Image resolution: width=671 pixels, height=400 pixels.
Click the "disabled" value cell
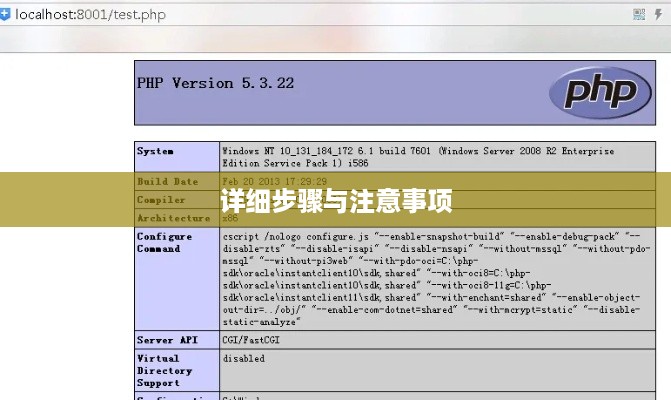(437, 370)
